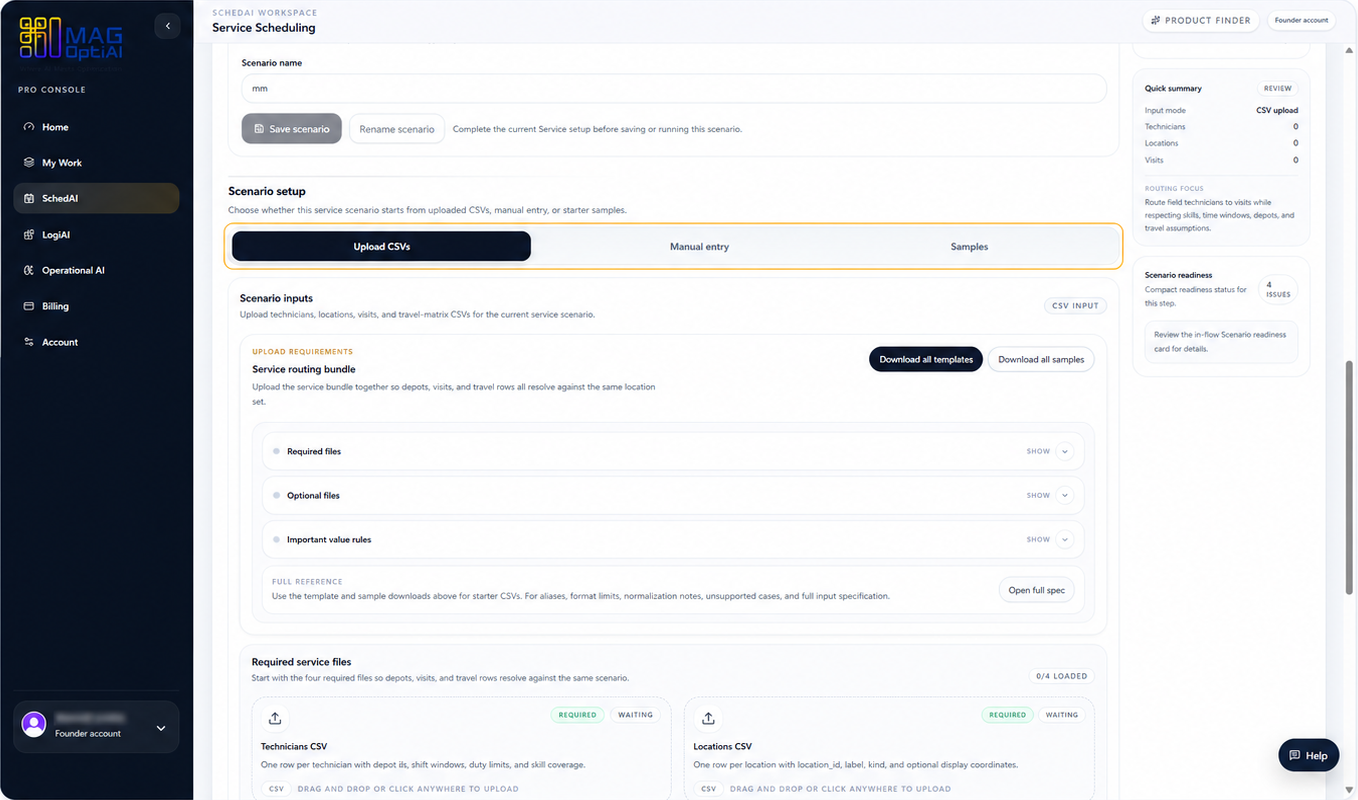
Task: Click the Founder account pill at top right
Action: click(1301, 20)
